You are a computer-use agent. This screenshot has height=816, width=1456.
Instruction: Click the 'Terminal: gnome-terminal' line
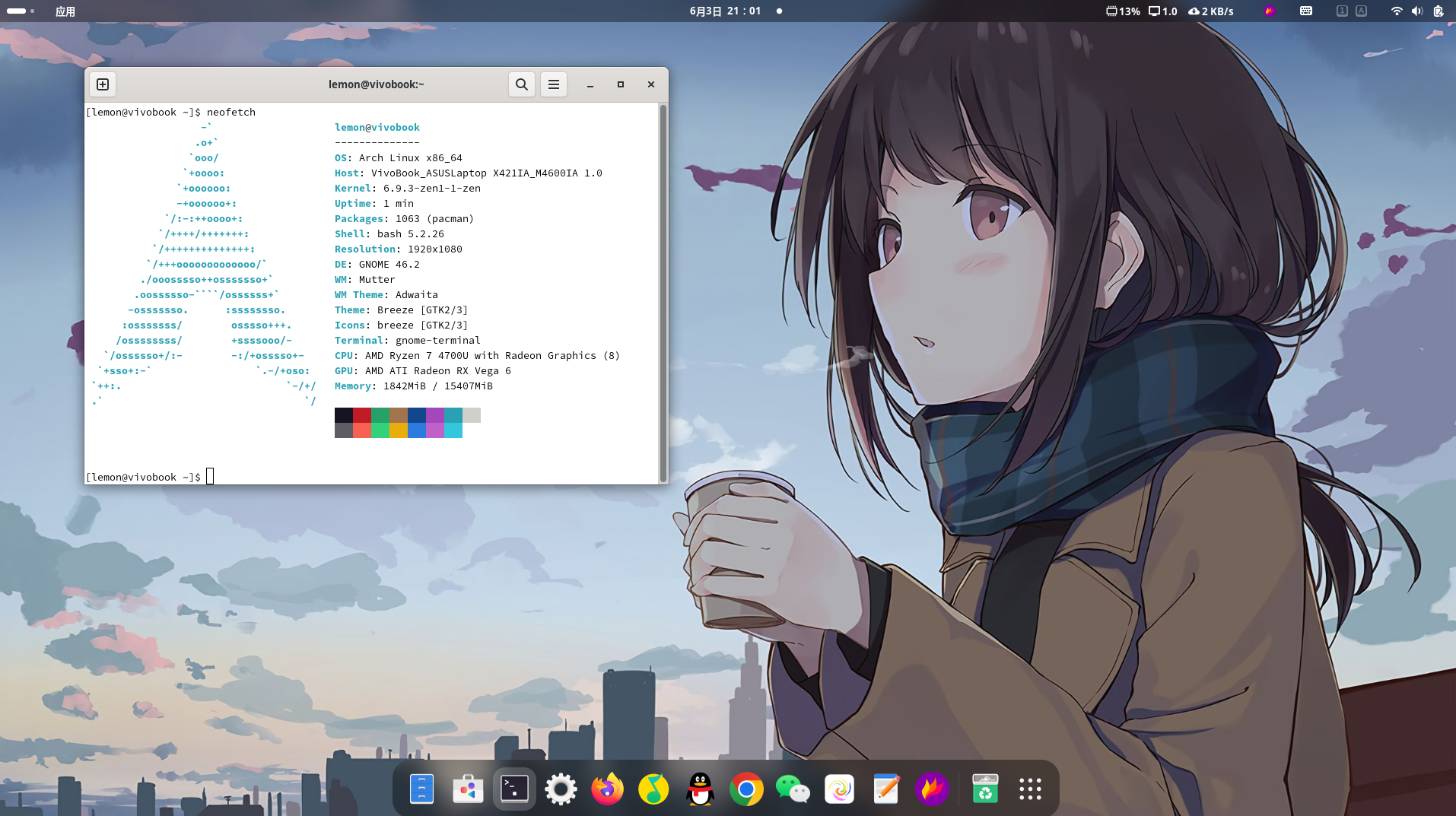coord(408,340)
